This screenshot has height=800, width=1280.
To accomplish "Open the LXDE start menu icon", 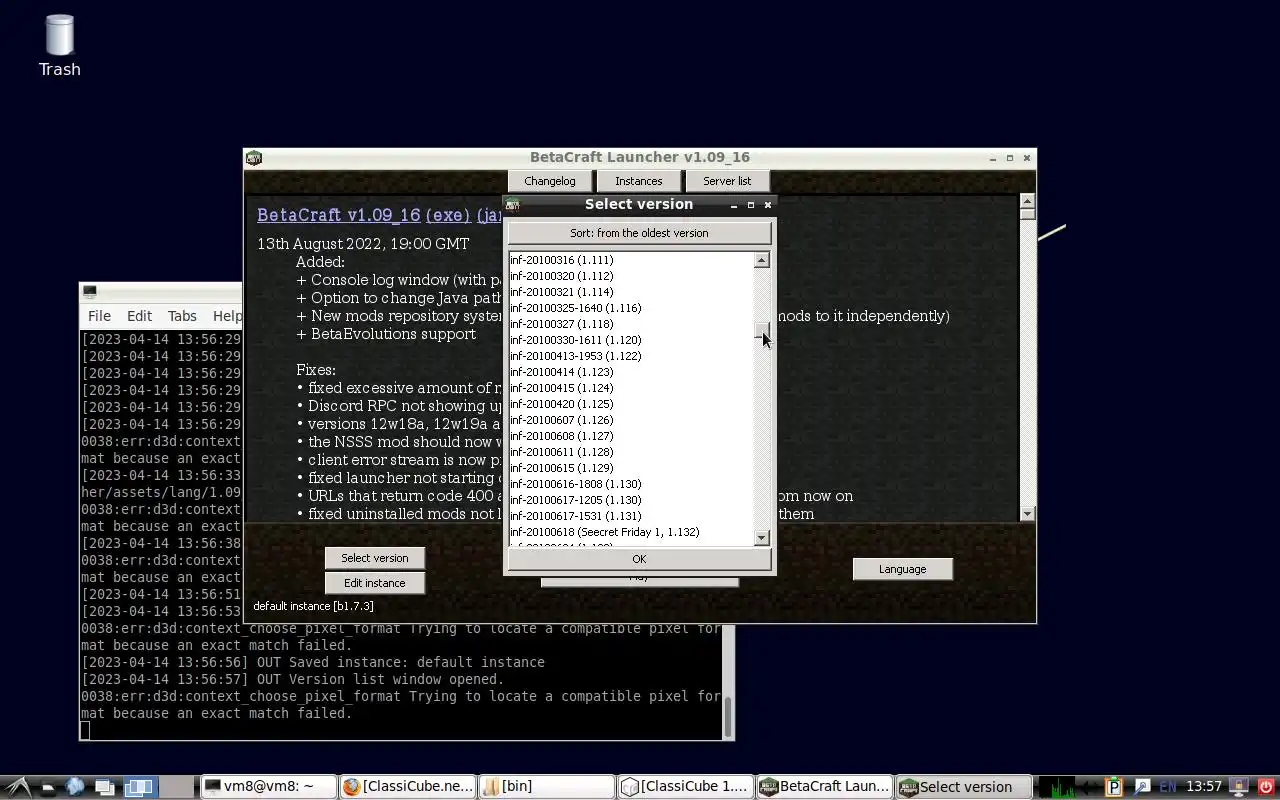I will (18, 787).
